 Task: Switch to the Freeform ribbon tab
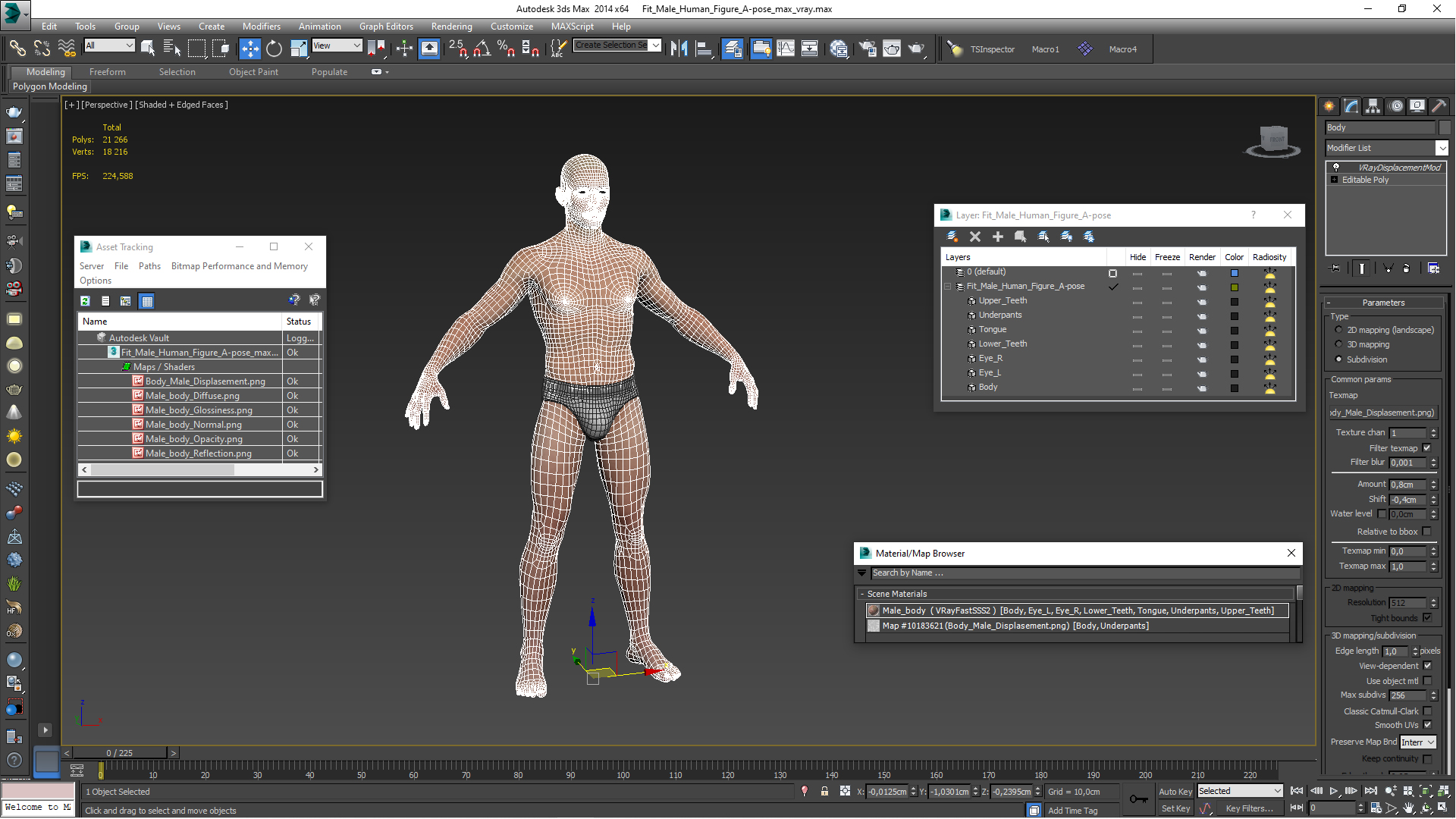coord(107,72)
